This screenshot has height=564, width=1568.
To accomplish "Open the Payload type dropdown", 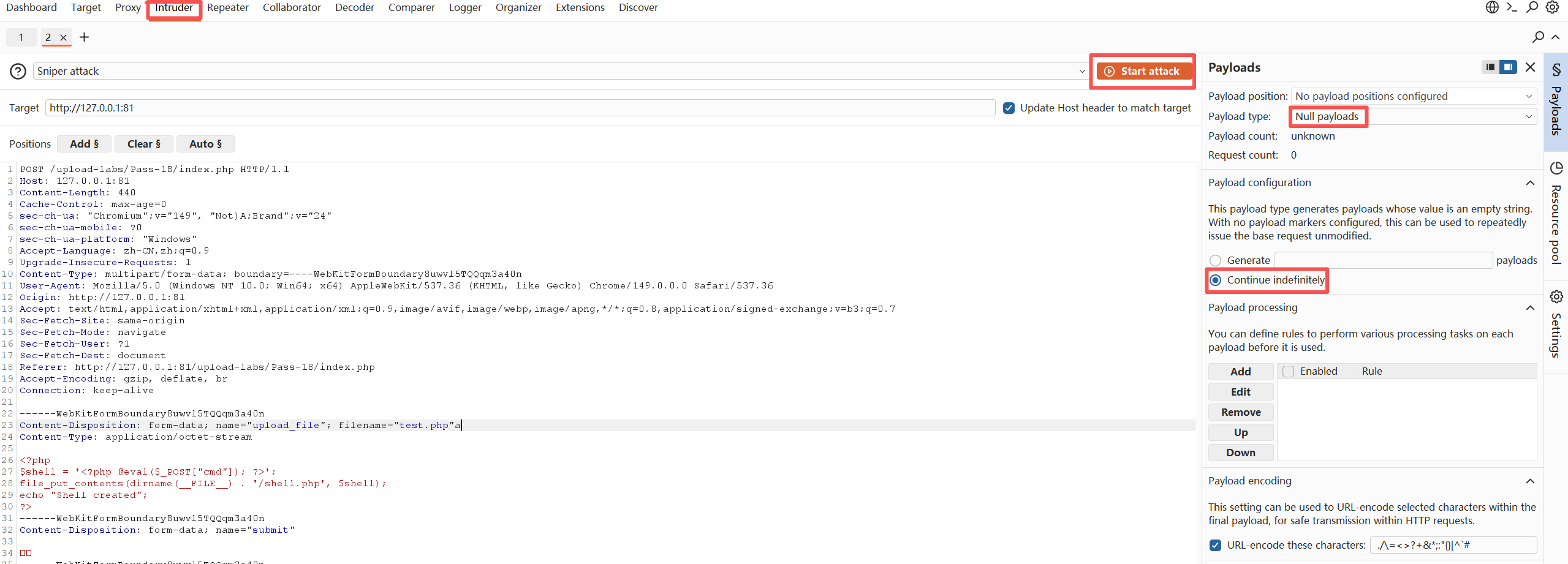I will [x=1414, y=116].
